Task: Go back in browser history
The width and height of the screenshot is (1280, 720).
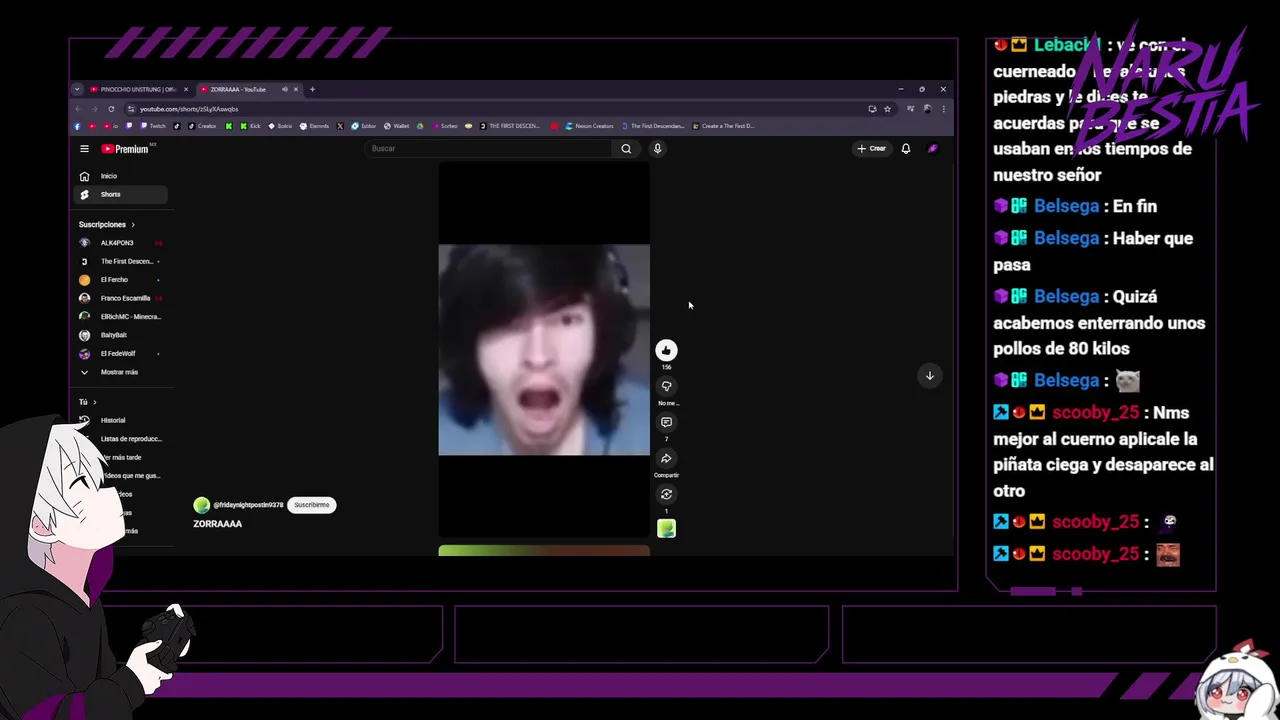Action: [x=78, y=109]
